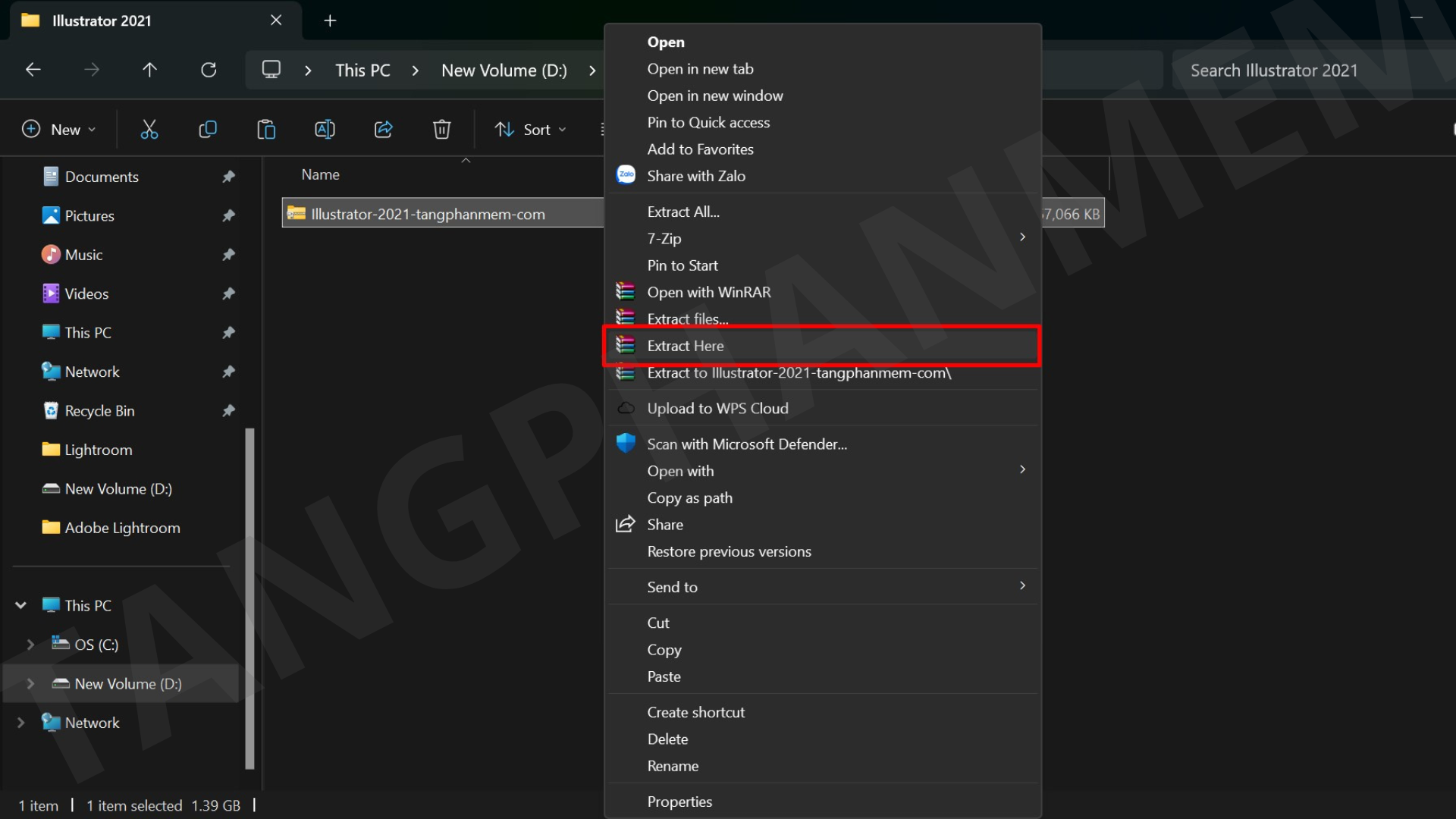Select file Illustrator-2021-tangphanmem-com

[428, 214]
